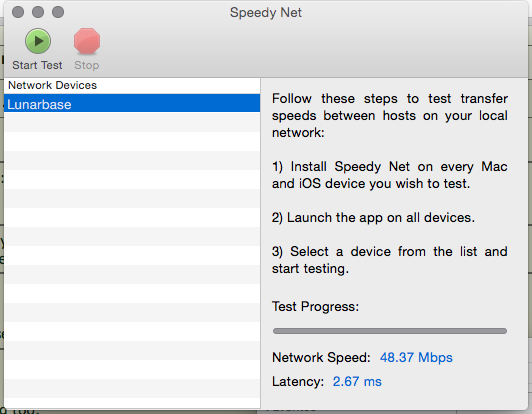Click the red Stop octagon icon
This screenshot has width=532, height=414.
pos(87,41)
